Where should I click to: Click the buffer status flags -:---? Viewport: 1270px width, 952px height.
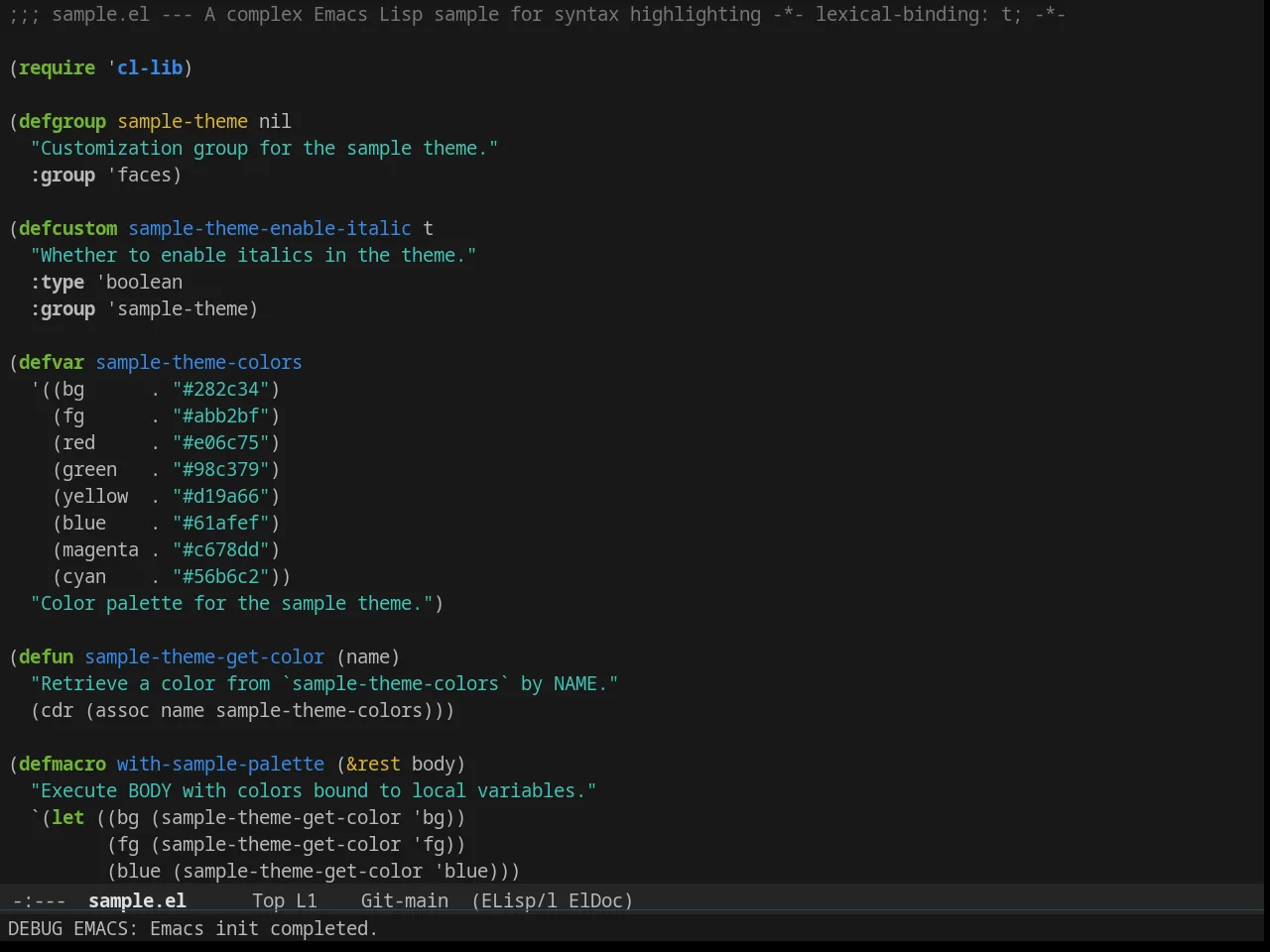pos(40,900)
